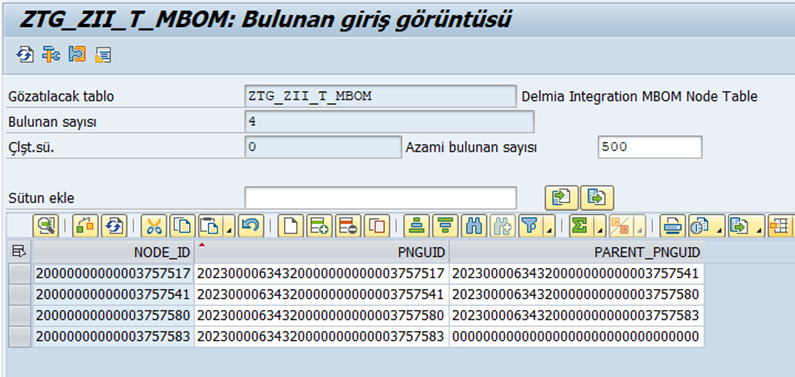This screenshot has height=377, width=795.
Task: Click the blue-orange puzzle piece icon
Action: (x=77, y=54)
